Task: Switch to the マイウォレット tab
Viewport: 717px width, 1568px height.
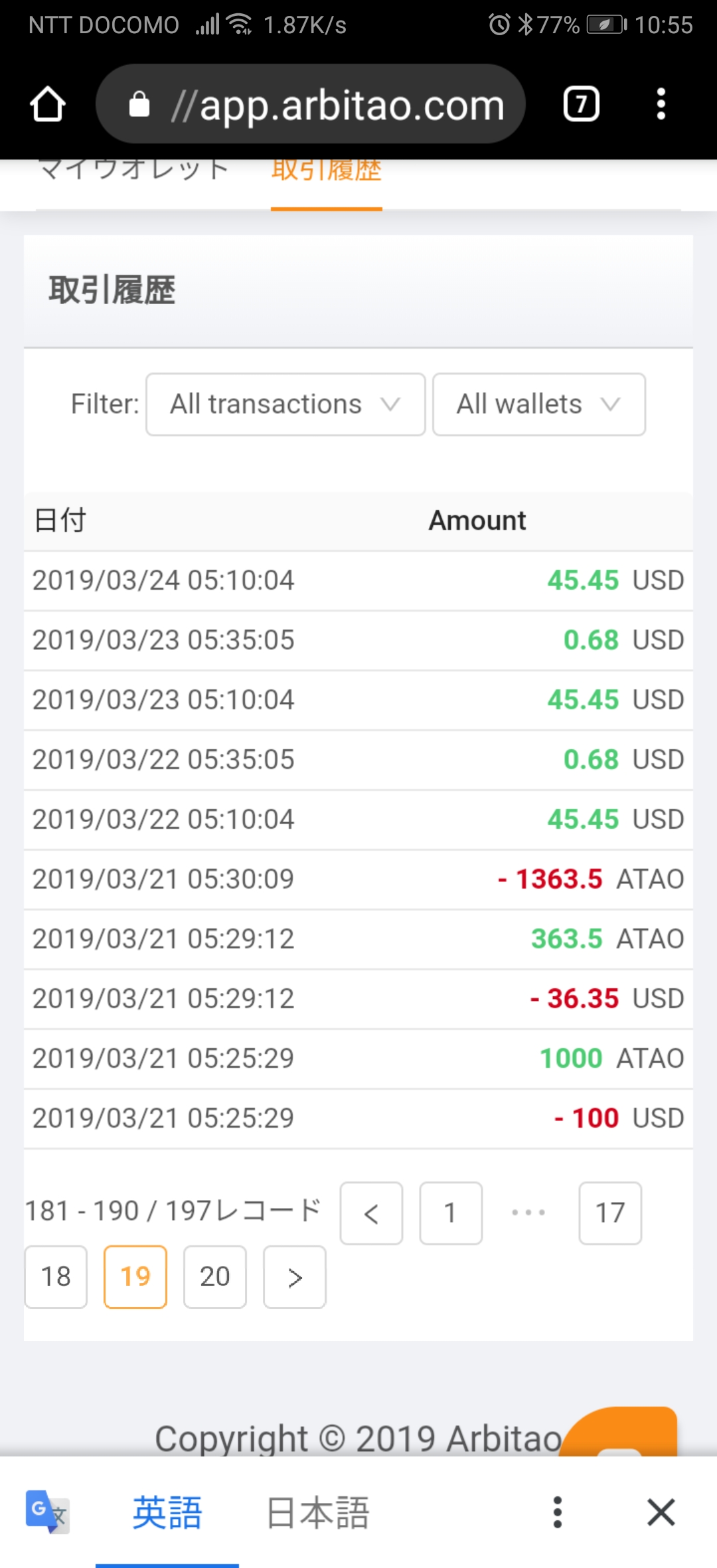Action: 133,173
